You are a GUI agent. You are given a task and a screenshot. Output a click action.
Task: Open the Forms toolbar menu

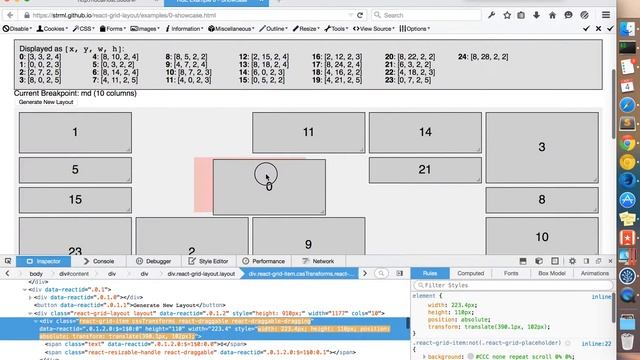coord(113,29)
